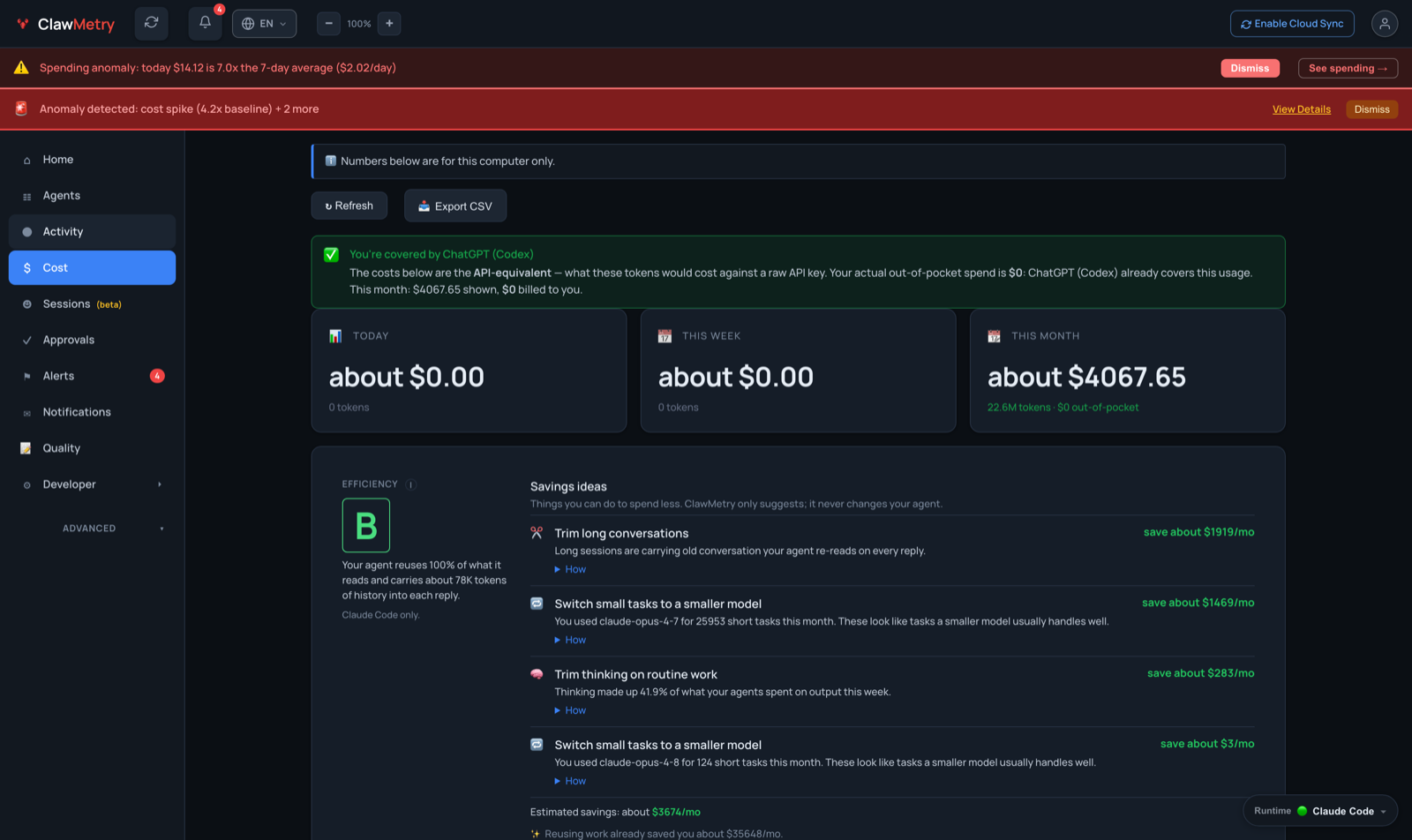Screen dimensions: 1412x840
Task: Open Approvals in sidebar
Action: (92, 341)
